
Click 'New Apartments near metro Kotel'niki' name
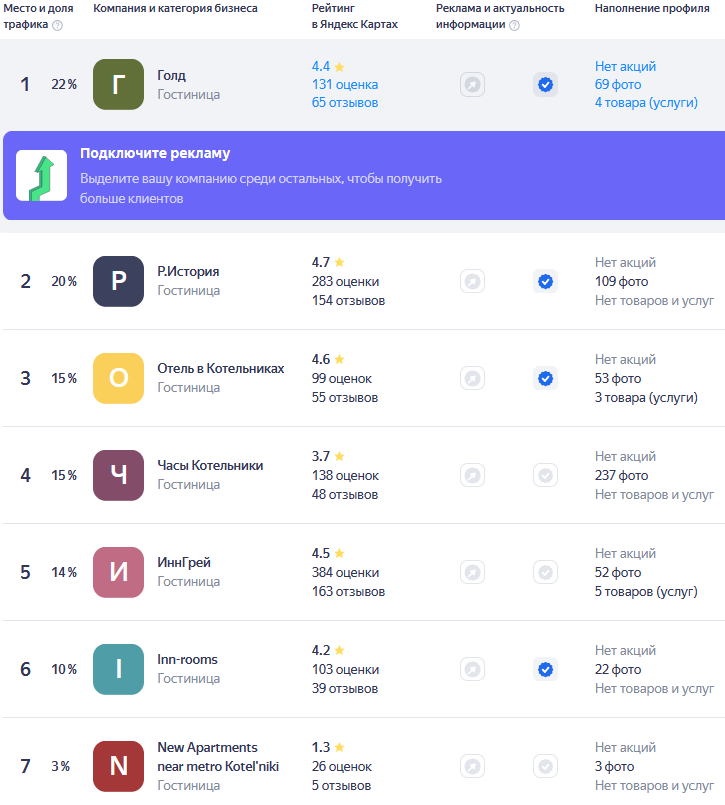point(218,757)
